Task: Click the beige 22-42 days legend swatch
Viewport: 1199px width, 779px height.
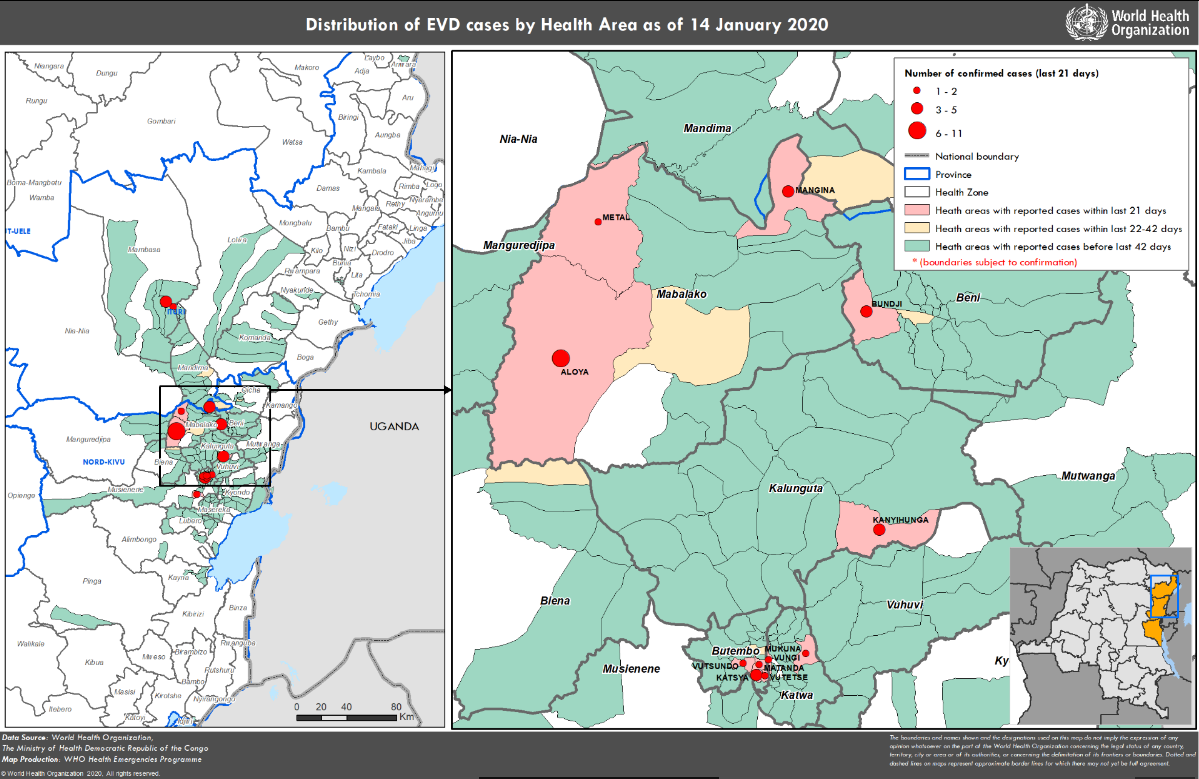Action: point(916,229)
